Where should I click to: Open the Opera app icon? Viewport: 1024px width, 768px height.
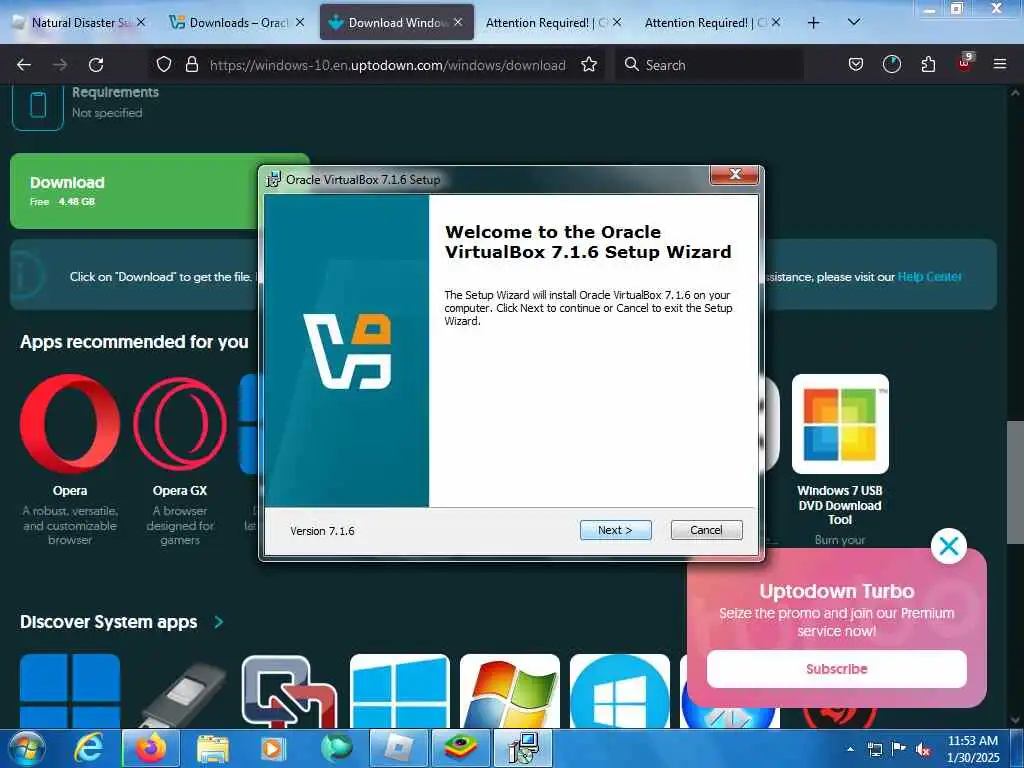[x=70, y=424]
